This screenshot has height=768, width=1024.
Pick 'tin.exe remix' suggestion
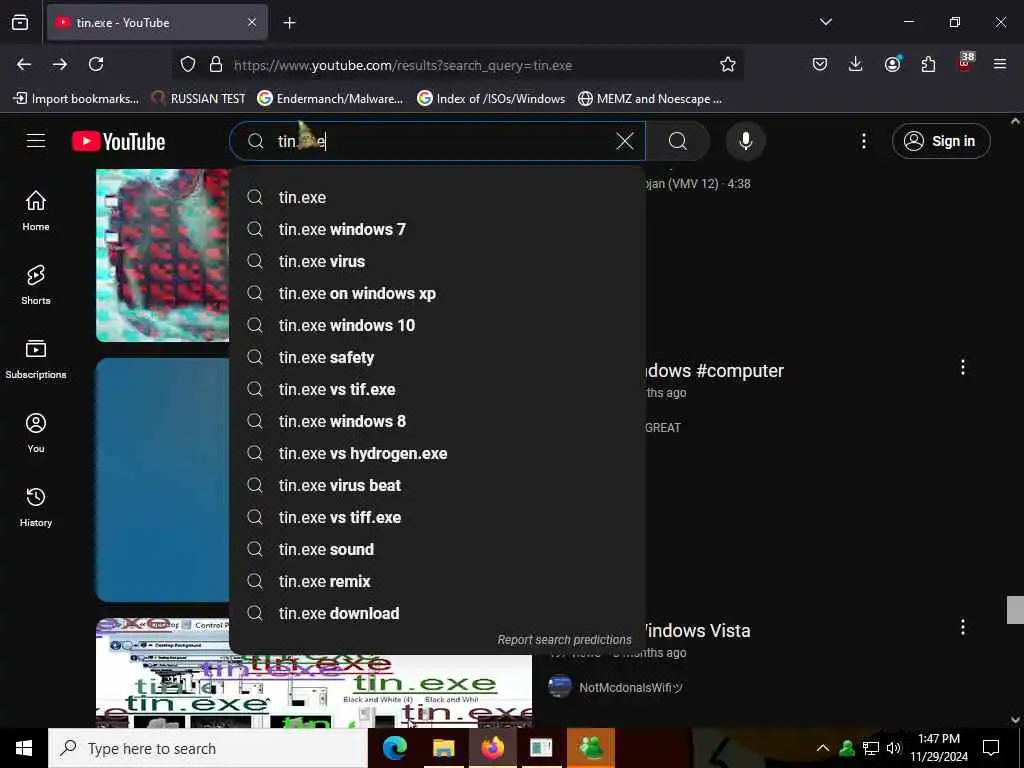click(x=437, y=581)
